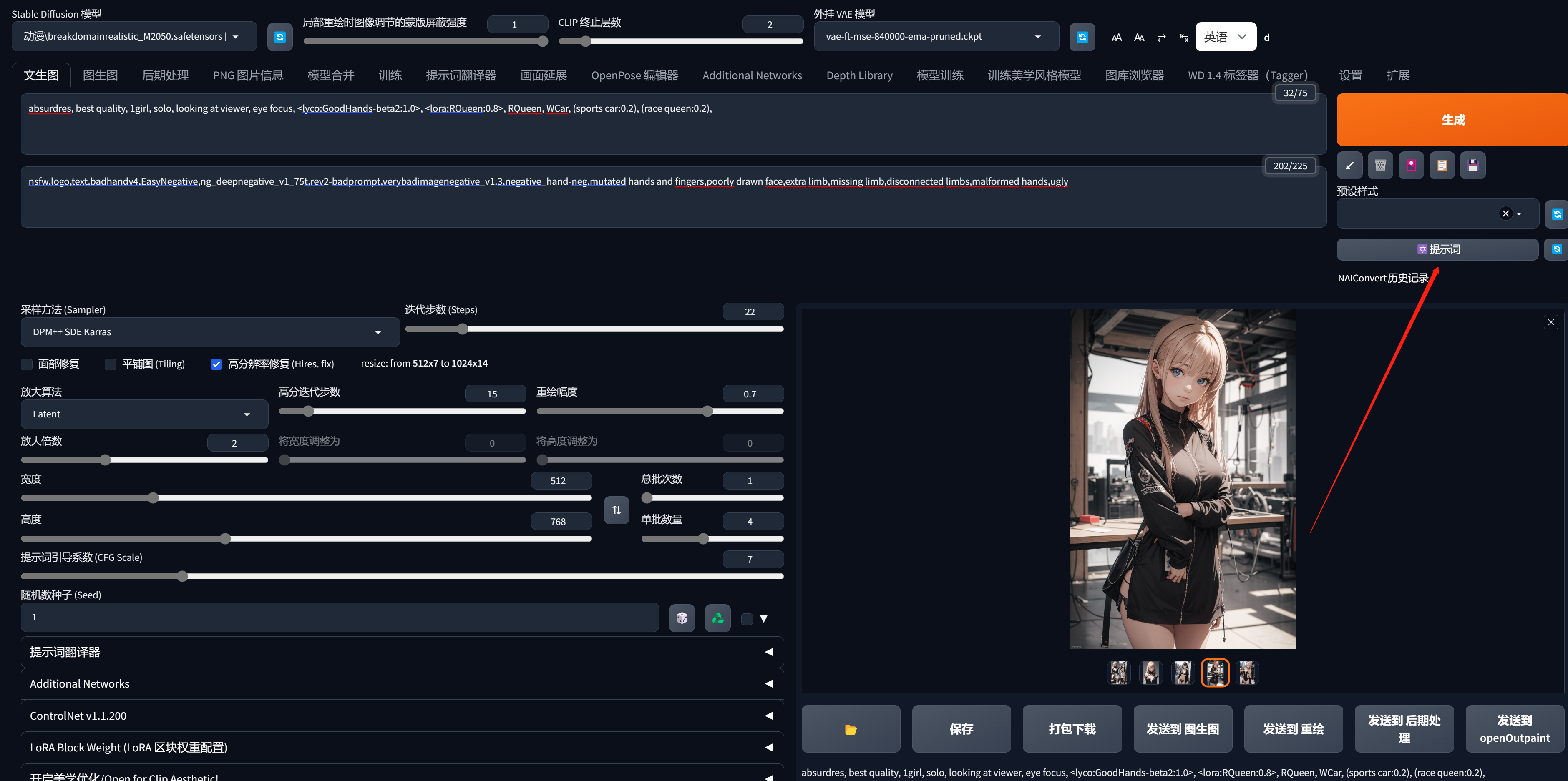The width and height of the screenshot is (1568, 781).
Task: Click the green recycle reuse-seed icon
Action: click(x=717, y=618)
